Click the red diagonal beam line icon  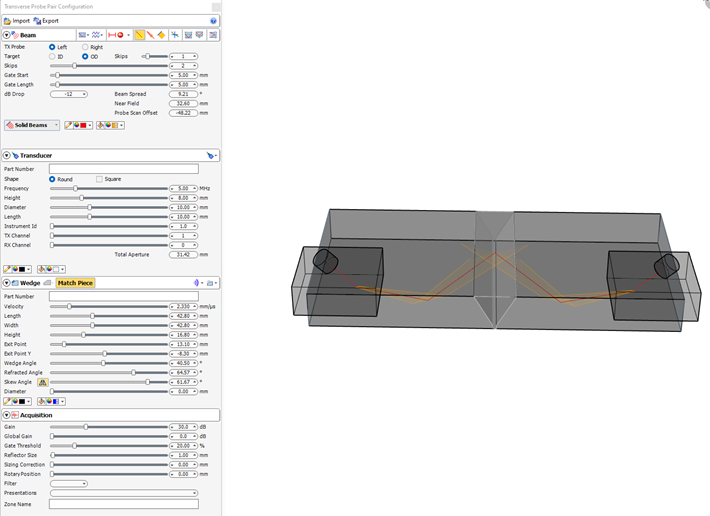tap(150, 35)
